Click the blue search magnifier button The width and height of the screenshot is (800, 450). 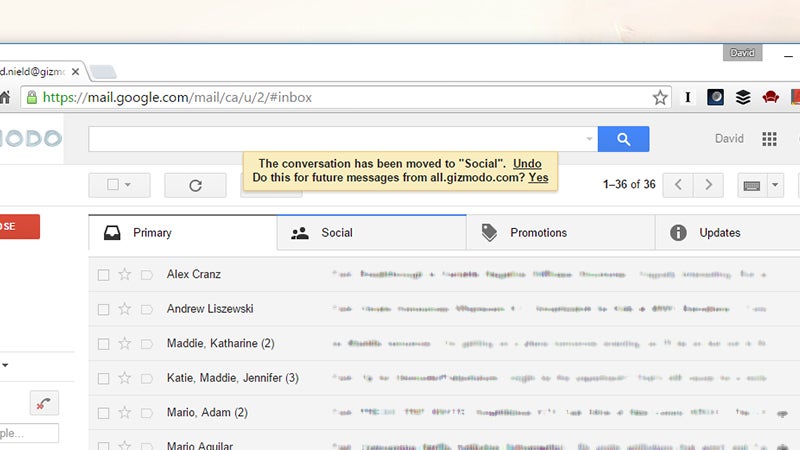(x=623, y=139)
